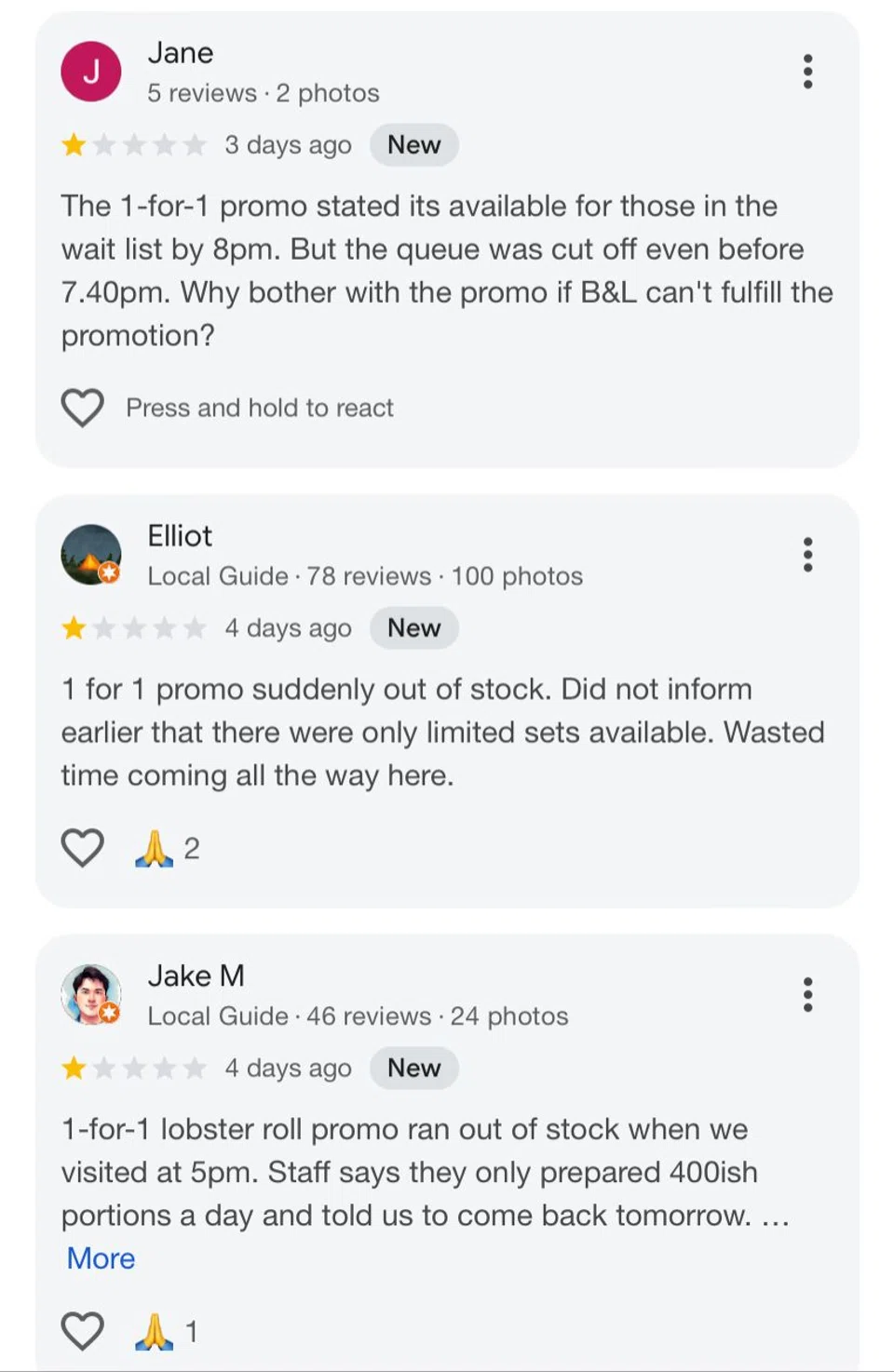Click the New badge on Elliot's review

pyautogui.click(x=413, y=628)
